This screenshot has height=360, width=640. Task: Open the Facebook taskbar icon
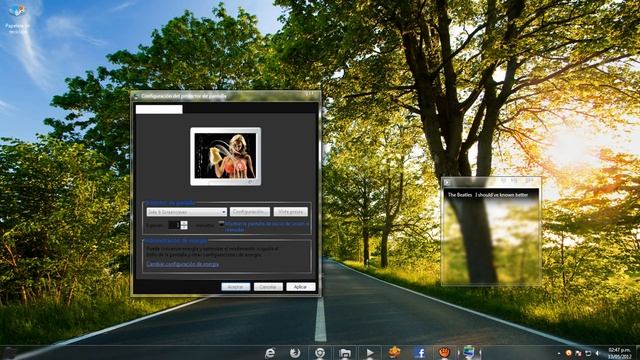click(x=420, y=353)
